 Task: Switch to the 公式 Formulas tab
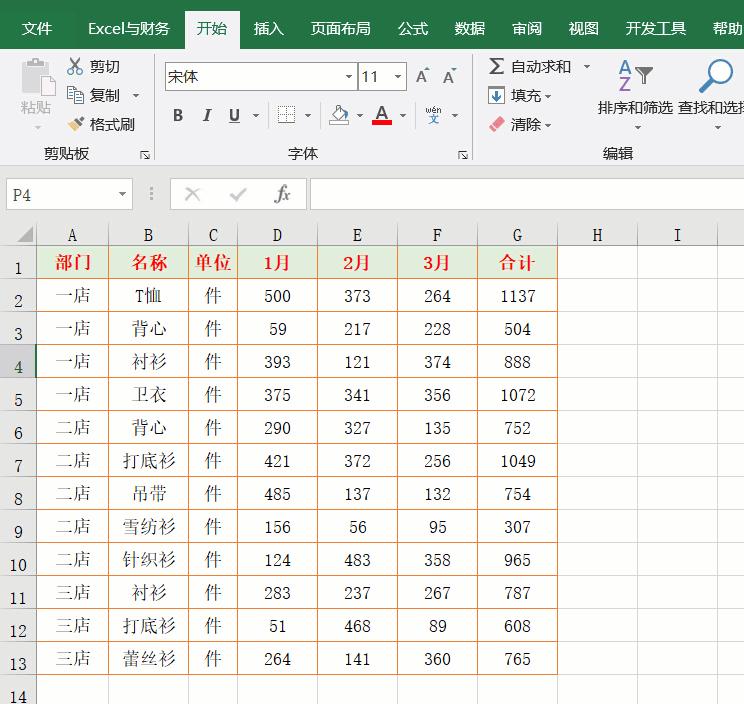(413, 28)
